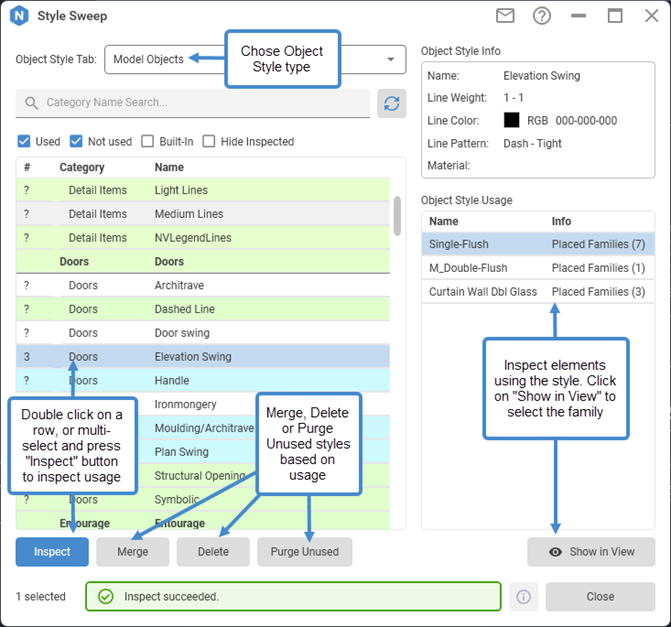671x627 pixels.
Task: Select the Architrave row
Action: [203, 285]
